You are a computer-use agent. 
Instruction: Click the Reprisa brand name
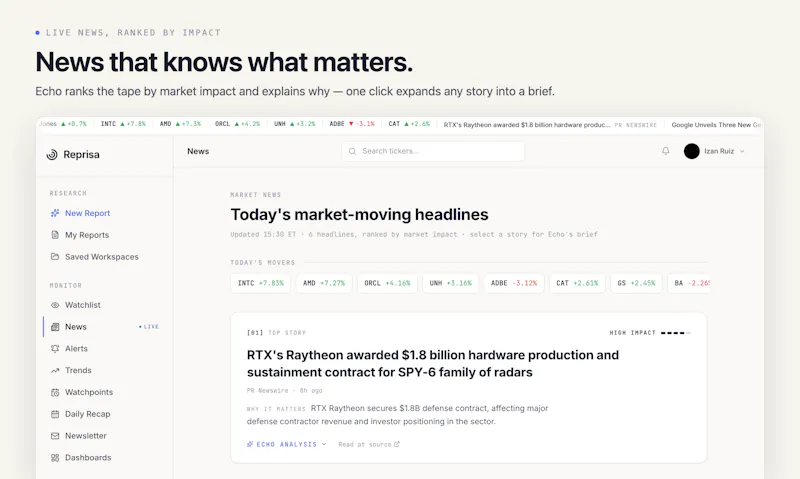(81, 155)
